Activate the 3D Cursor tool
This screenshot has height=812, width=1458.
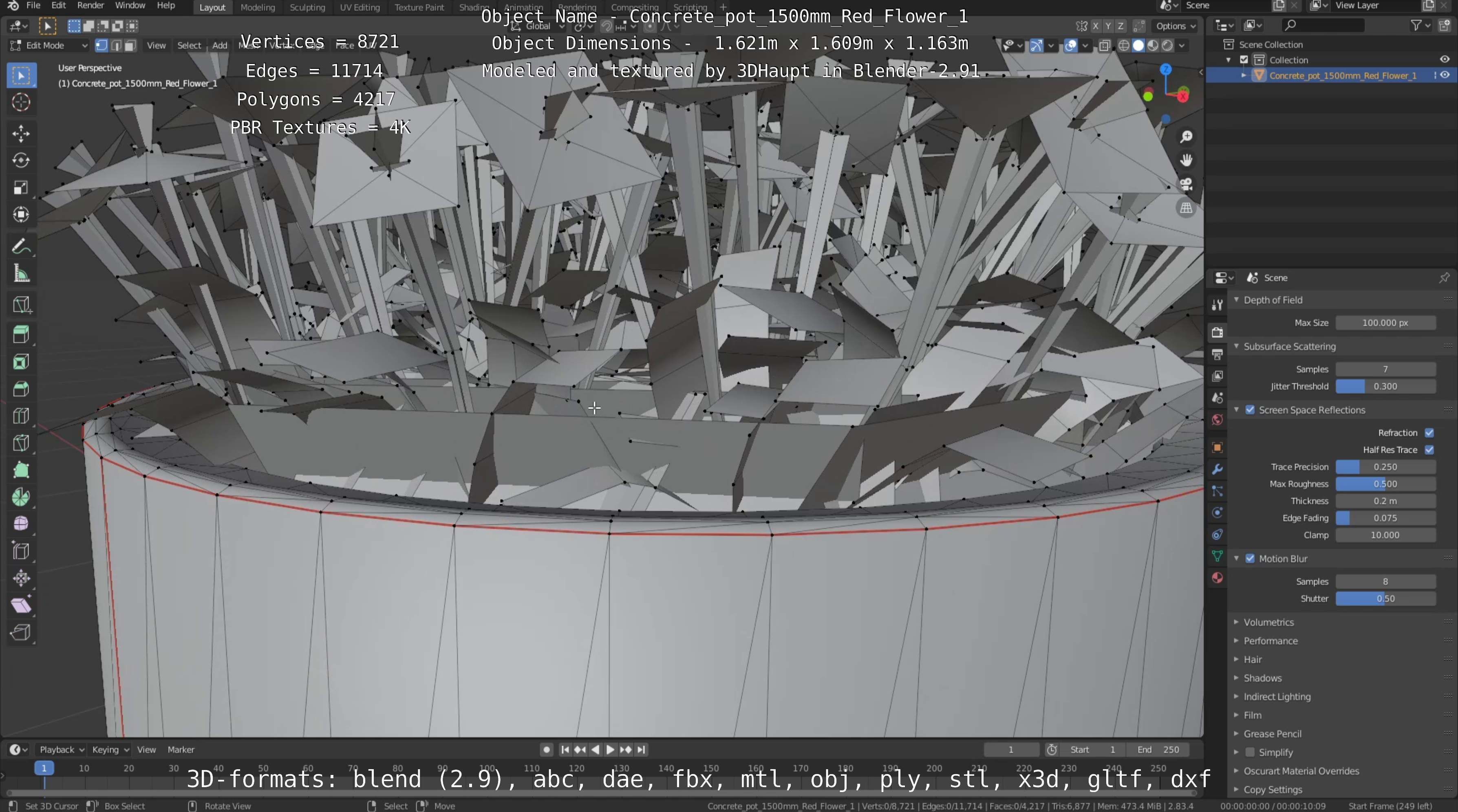pos(22,102)
